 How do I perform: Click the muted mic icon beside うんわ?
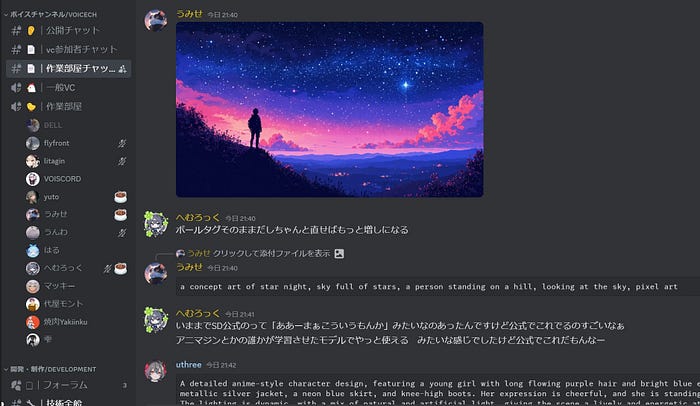122,232
